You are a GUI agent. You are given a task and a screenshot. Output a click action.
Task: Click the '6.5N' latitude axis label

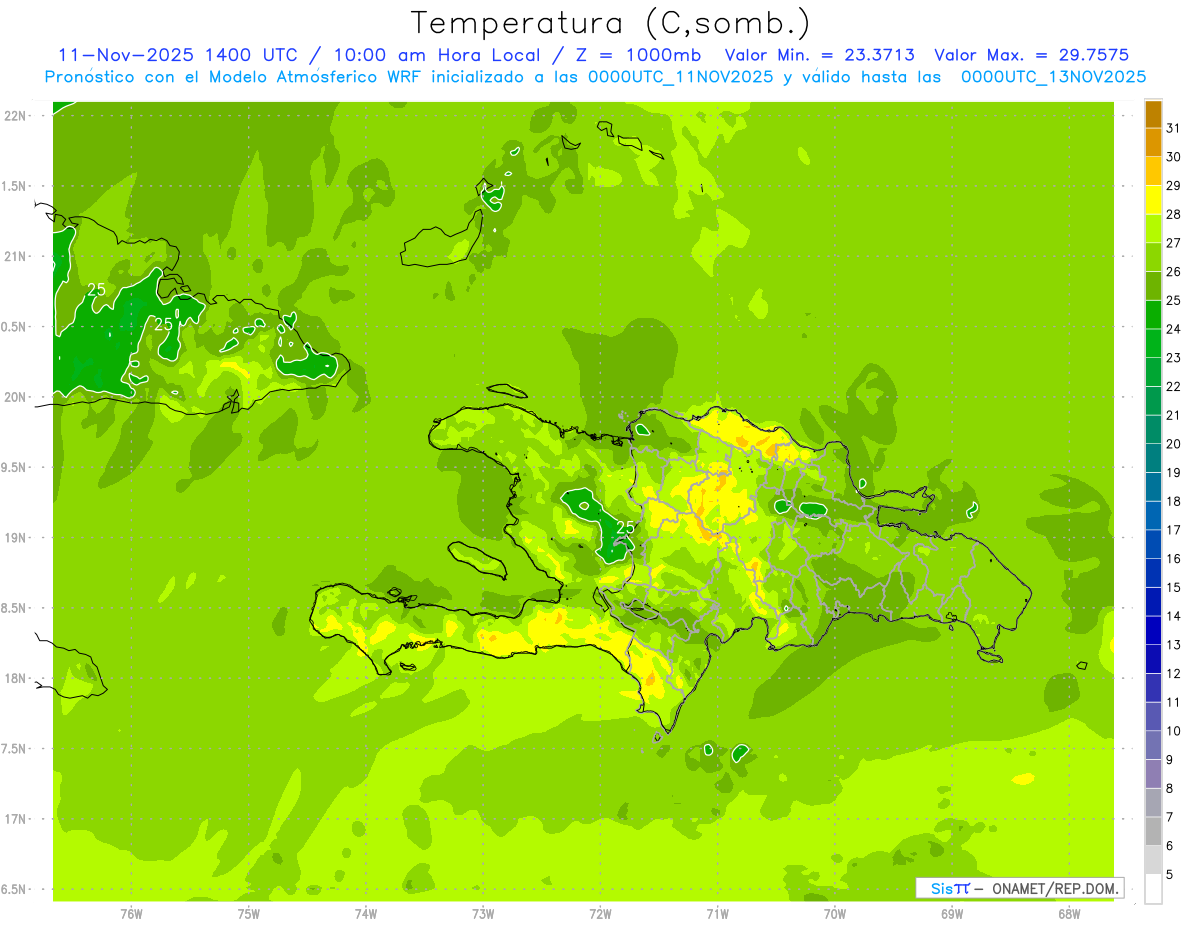pyautogui.click(x=15, y=890)
